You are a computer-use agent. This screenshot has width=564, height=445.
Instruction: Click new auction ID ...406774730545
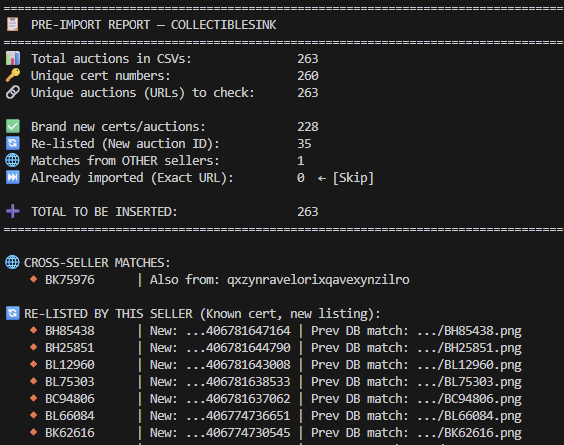(x=238, y=432)
